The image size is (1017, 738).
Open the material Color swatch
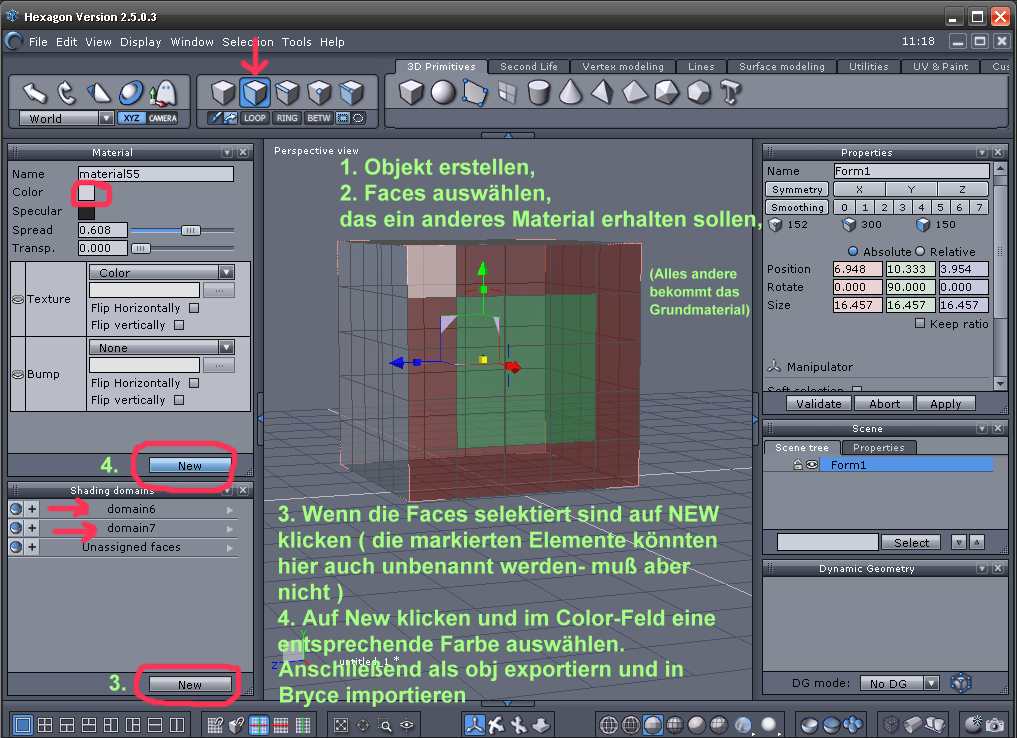[x=86, y=193]
